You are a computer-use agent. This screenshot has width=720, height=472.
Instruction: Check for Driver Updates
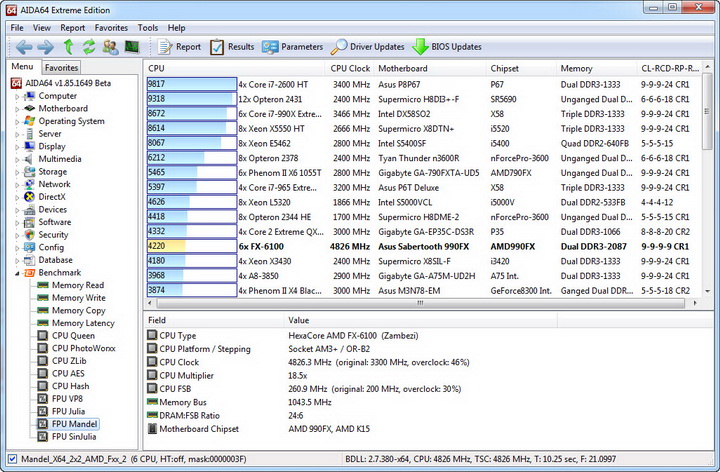coord(367,47)
